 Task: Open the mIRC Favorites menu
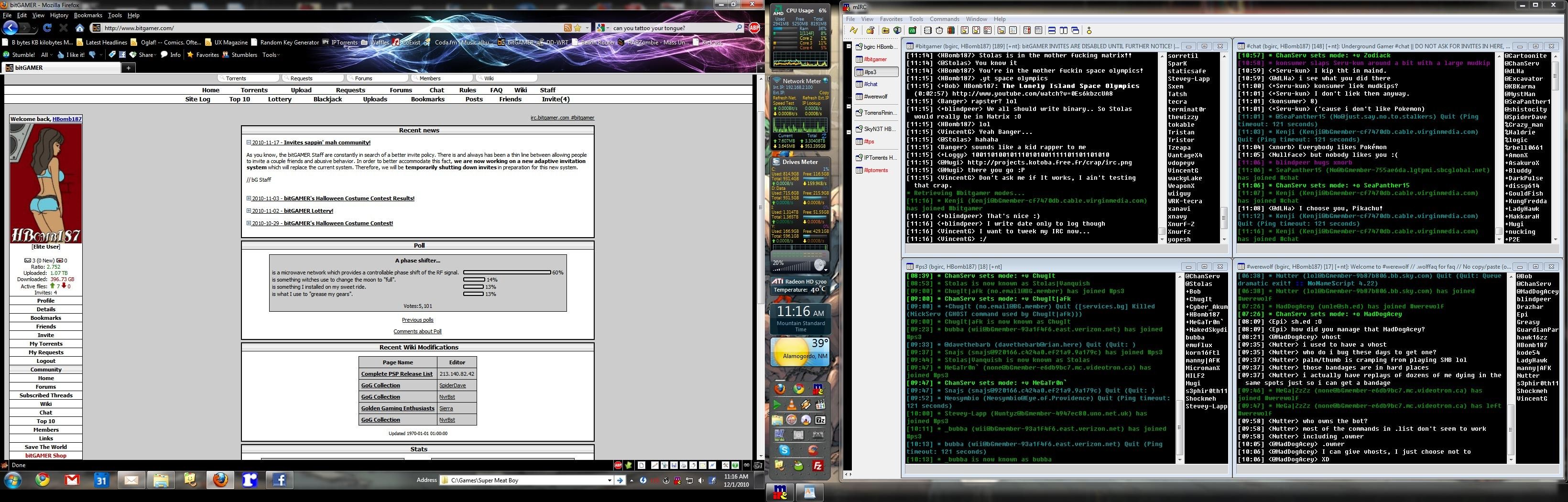891,20
